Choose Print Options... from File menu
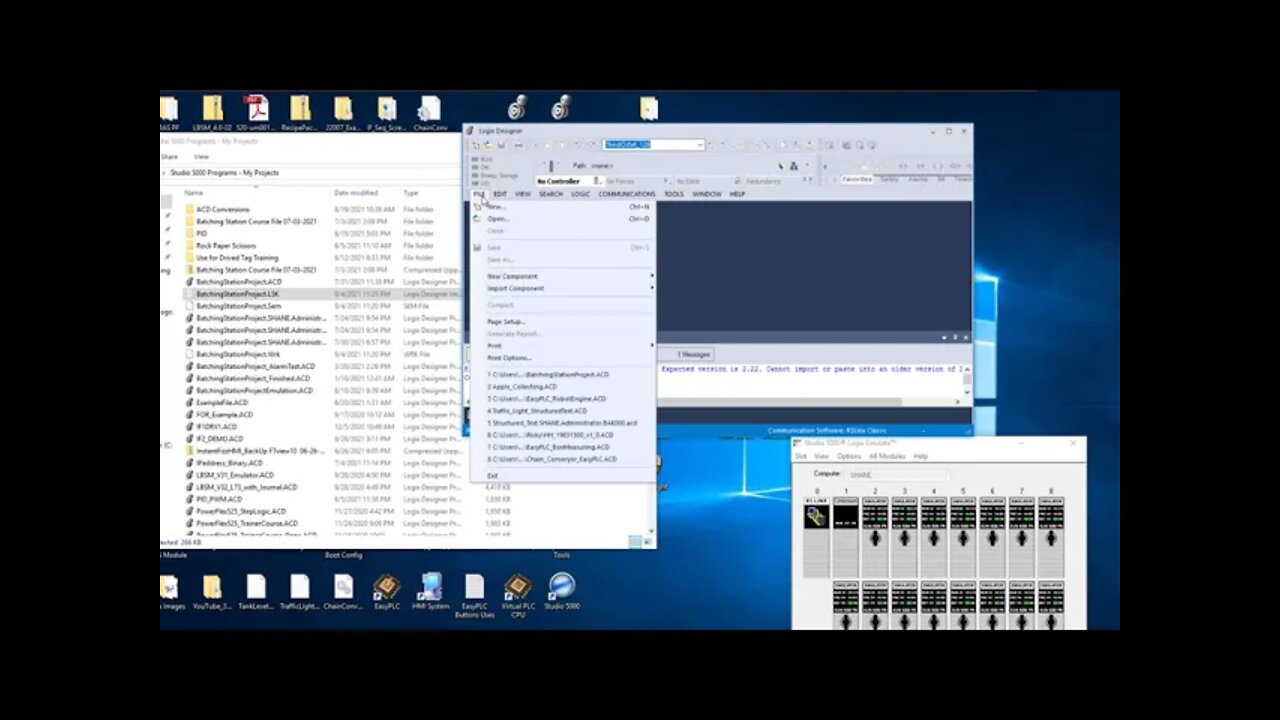This screenshot has height=720, width=1280. [562, 357]
